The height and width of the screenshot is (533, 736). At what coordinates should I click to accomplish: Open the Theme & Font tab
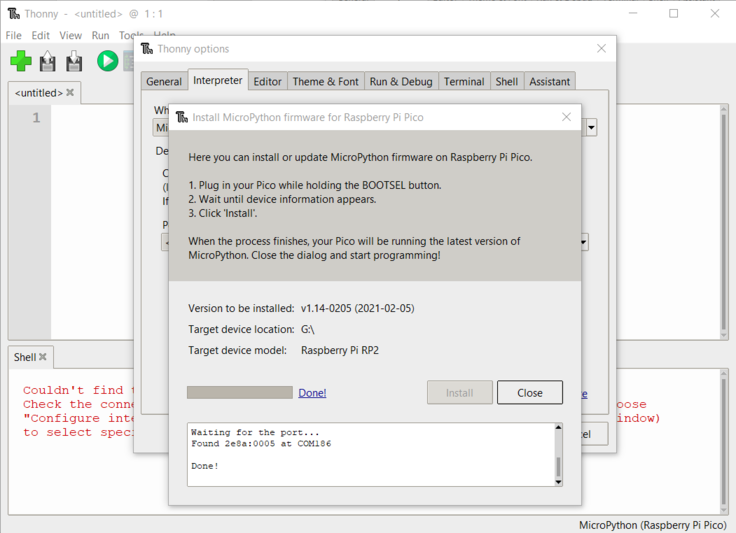tap(325, 82)
